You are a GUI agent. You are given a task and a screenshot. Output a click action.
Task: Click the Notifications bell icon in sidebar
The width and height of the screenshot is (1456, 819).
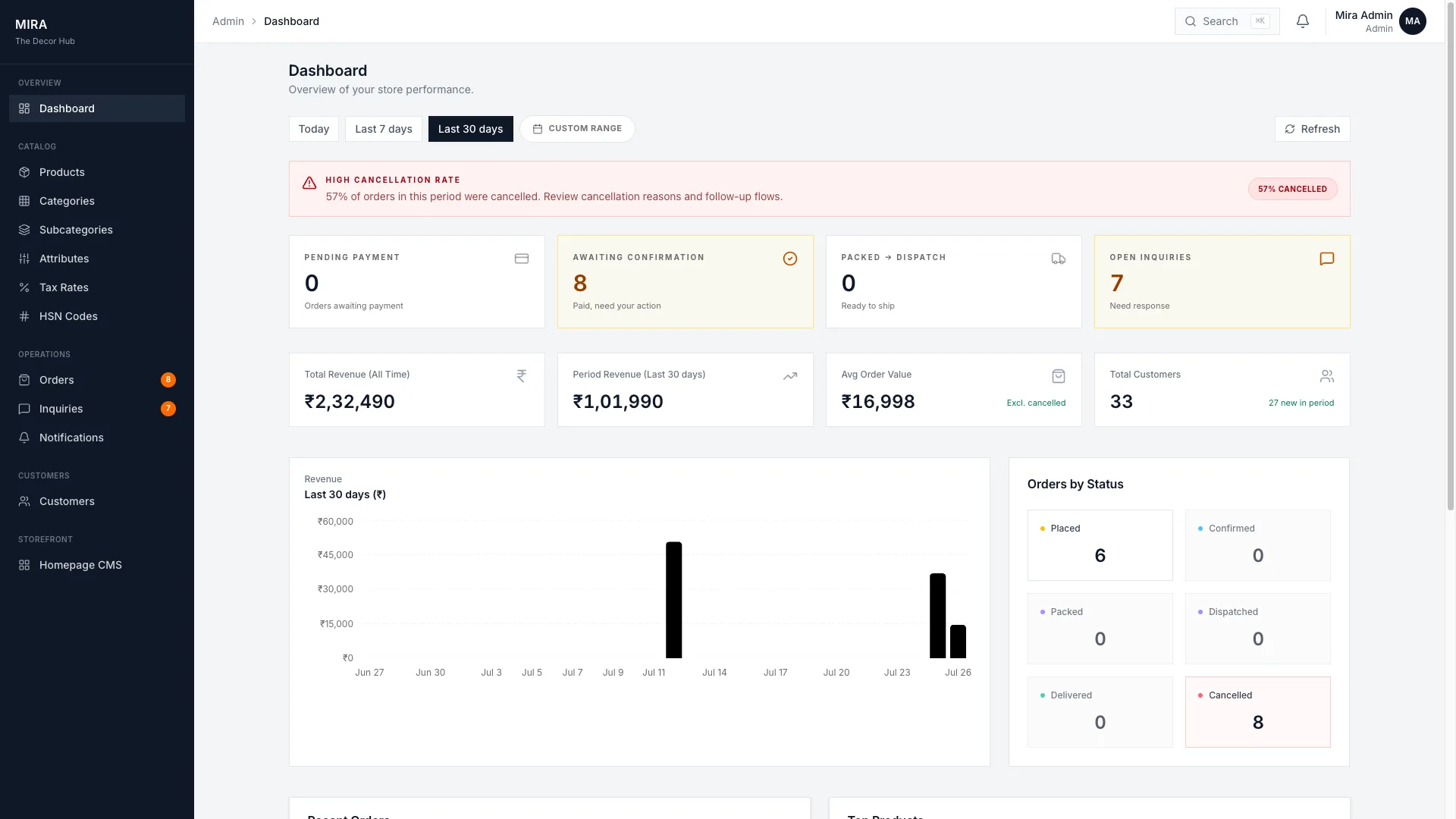(24, 438)
